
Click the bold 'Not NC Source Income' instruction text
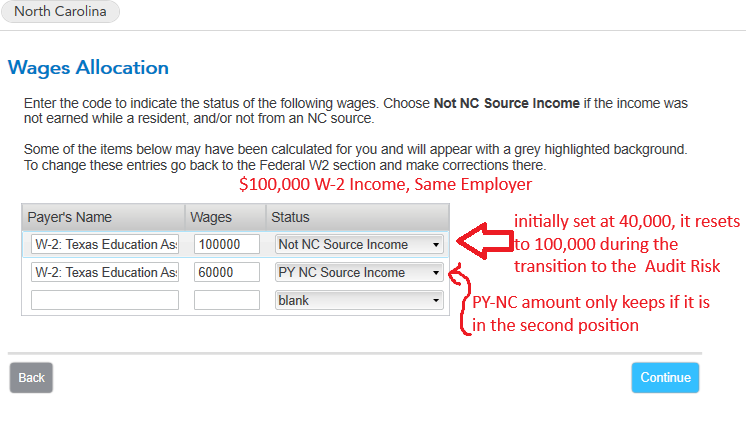(x=507, y=103)
